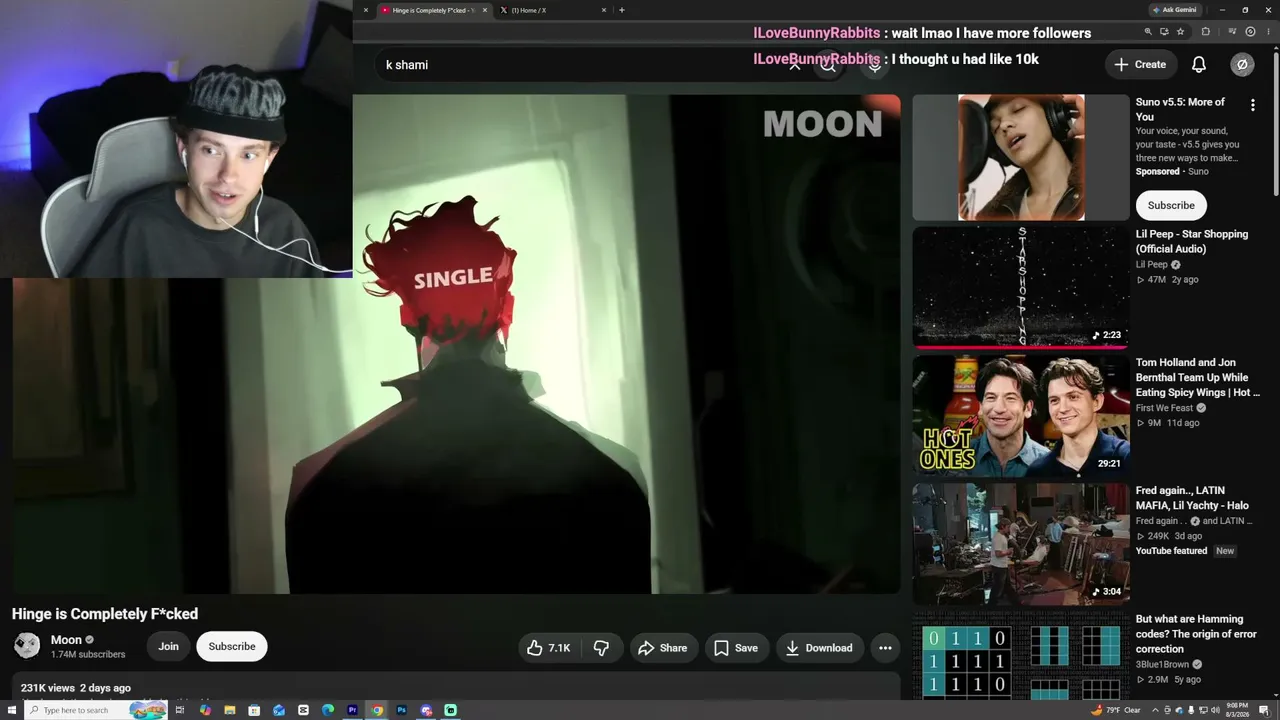Open 'But what are Hamming codes?' title
The width and height of the screenshot is (1280, 720).
[1196, 633]
